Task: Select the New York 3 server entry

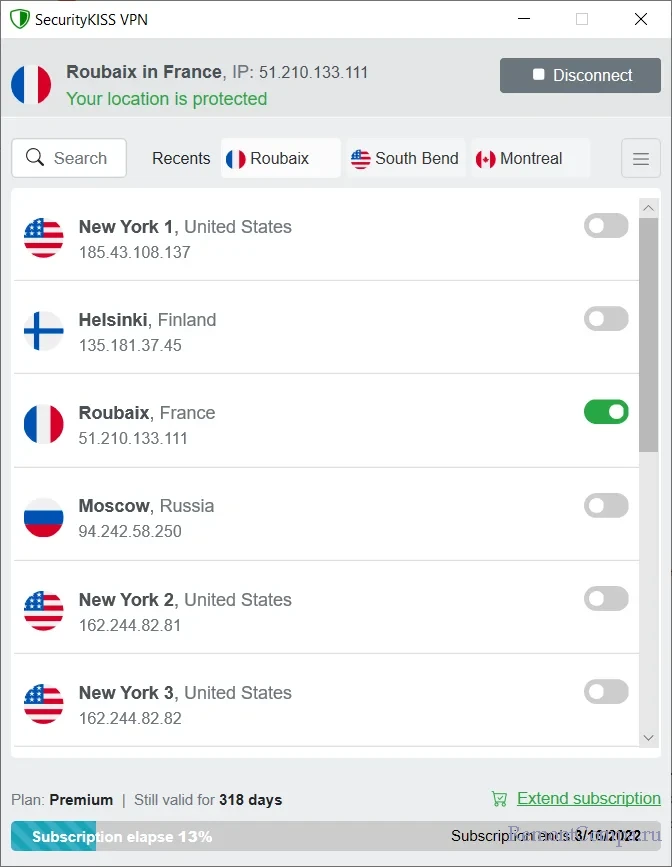Action: pyautogui.click(x=300, y=704)
